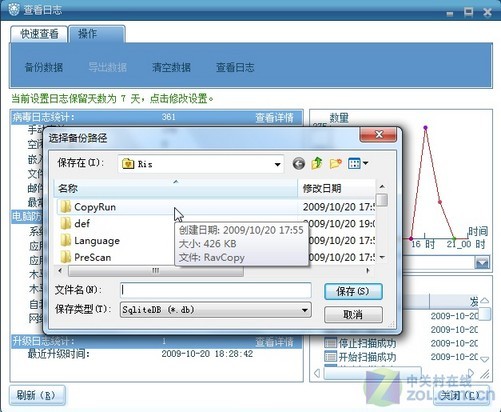This screenshot has height=412, width=501.
Task: Minimize the 查看日志 window
Action: tap(450, 13)
